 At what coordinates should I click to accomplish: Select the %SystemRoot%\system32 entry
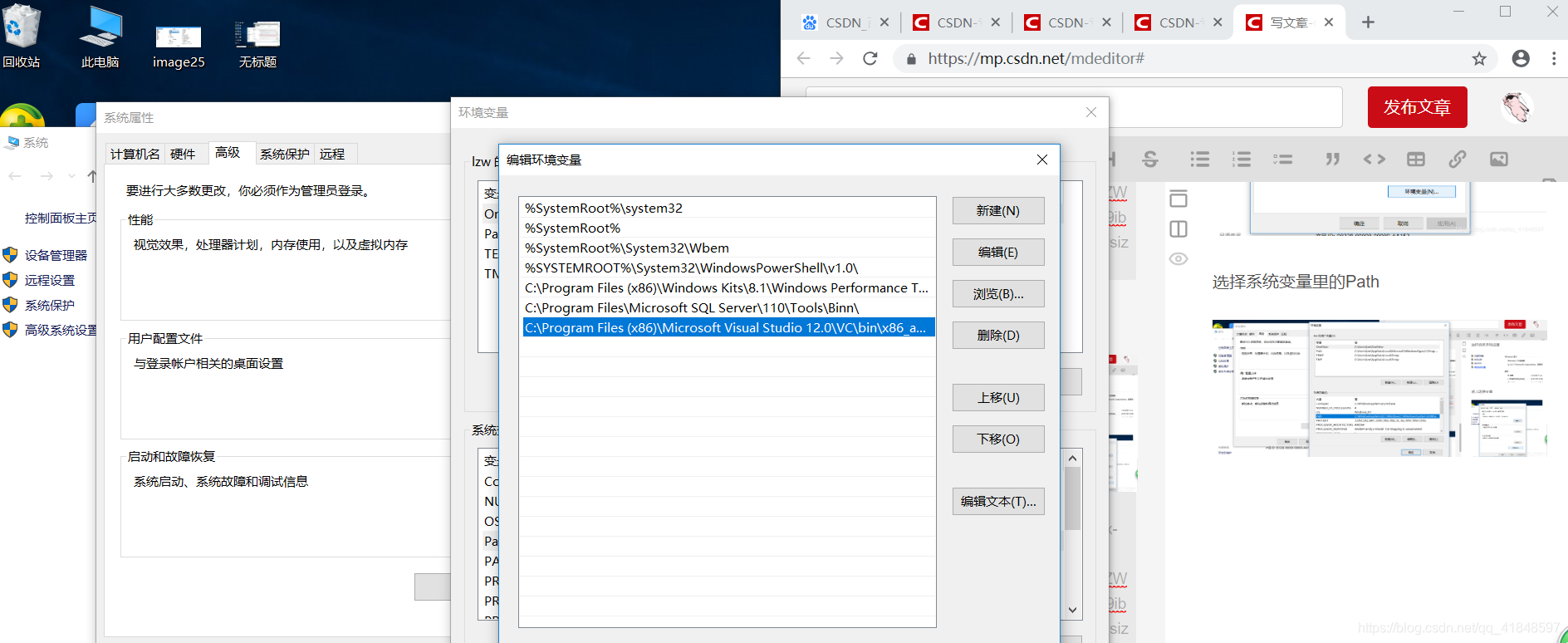click(728, 208)
